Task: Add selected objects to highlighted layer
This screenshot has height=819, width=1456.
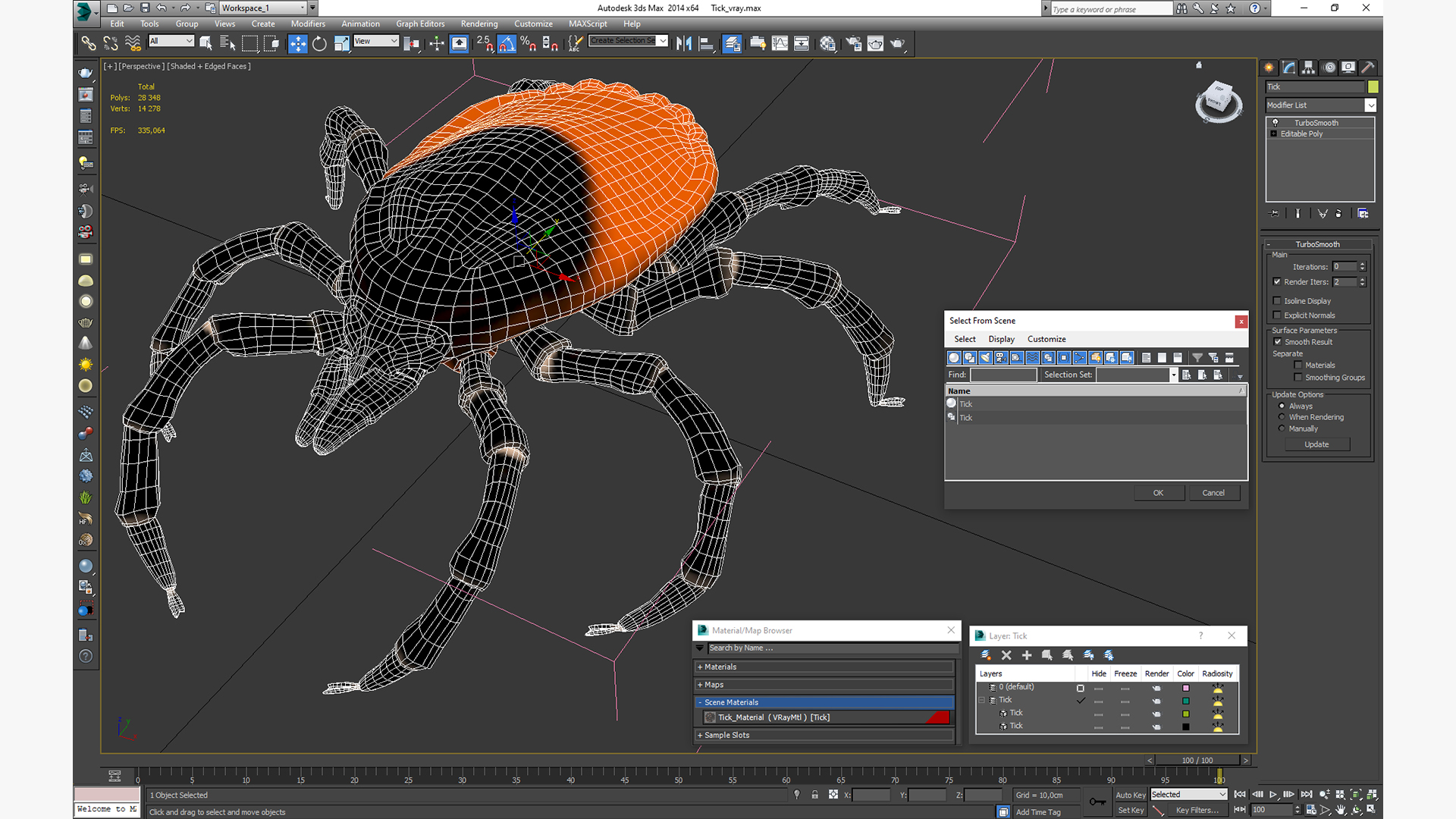Action: point(1027,655)
